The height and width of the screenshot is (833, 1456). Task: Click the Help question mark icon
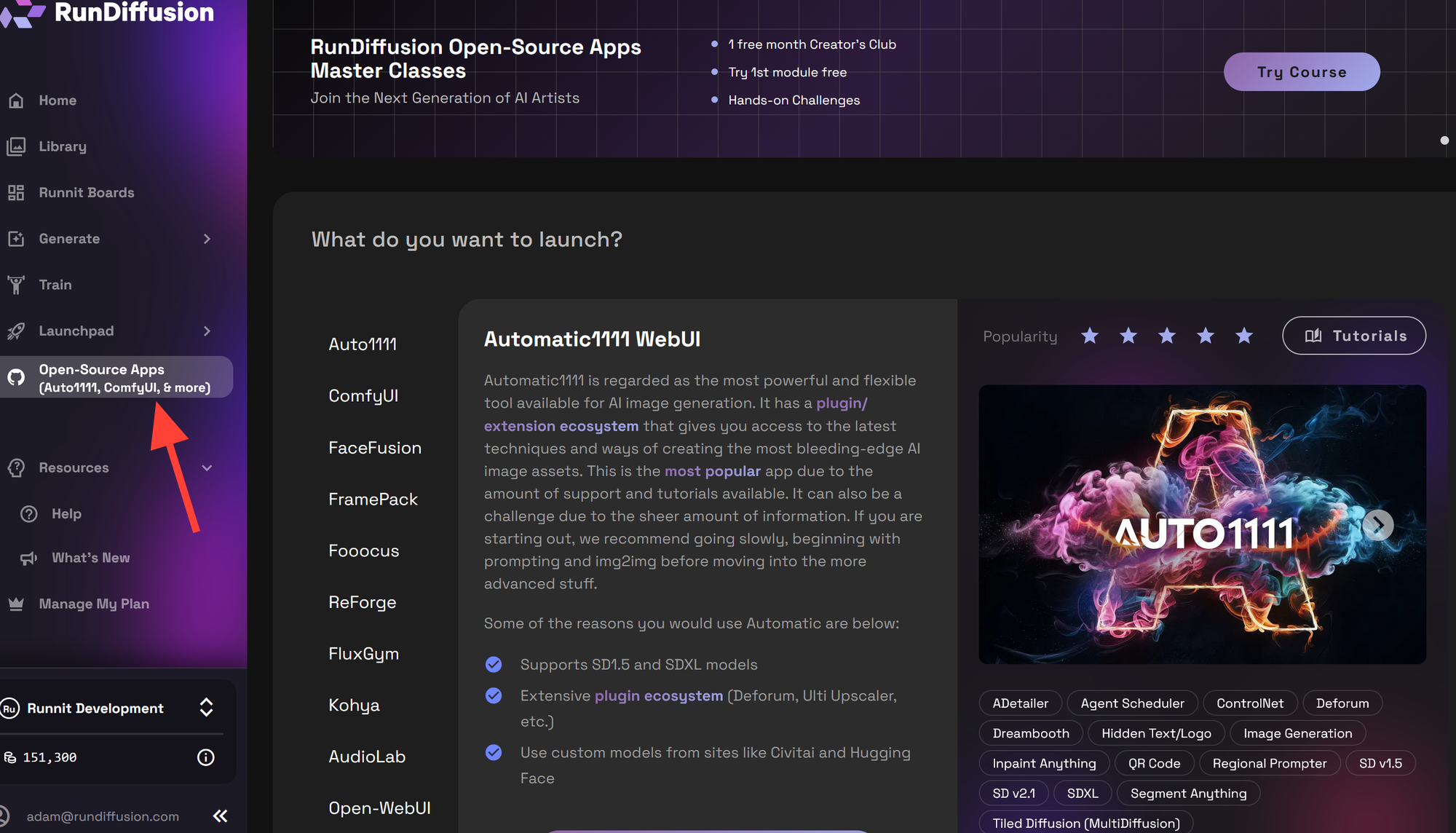(28, 513)
